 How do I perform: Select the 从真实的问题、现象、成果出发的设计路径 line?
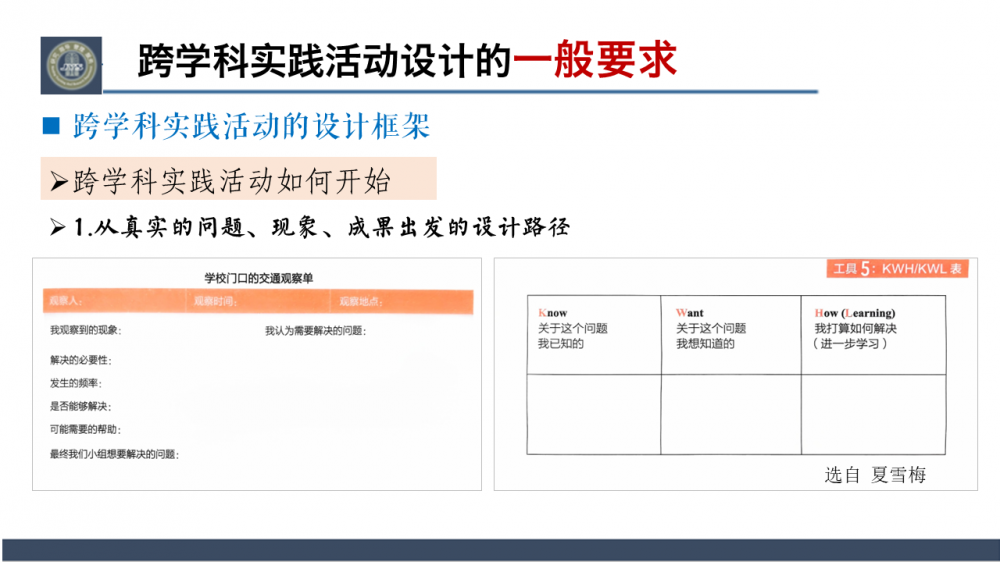[323, 227]
